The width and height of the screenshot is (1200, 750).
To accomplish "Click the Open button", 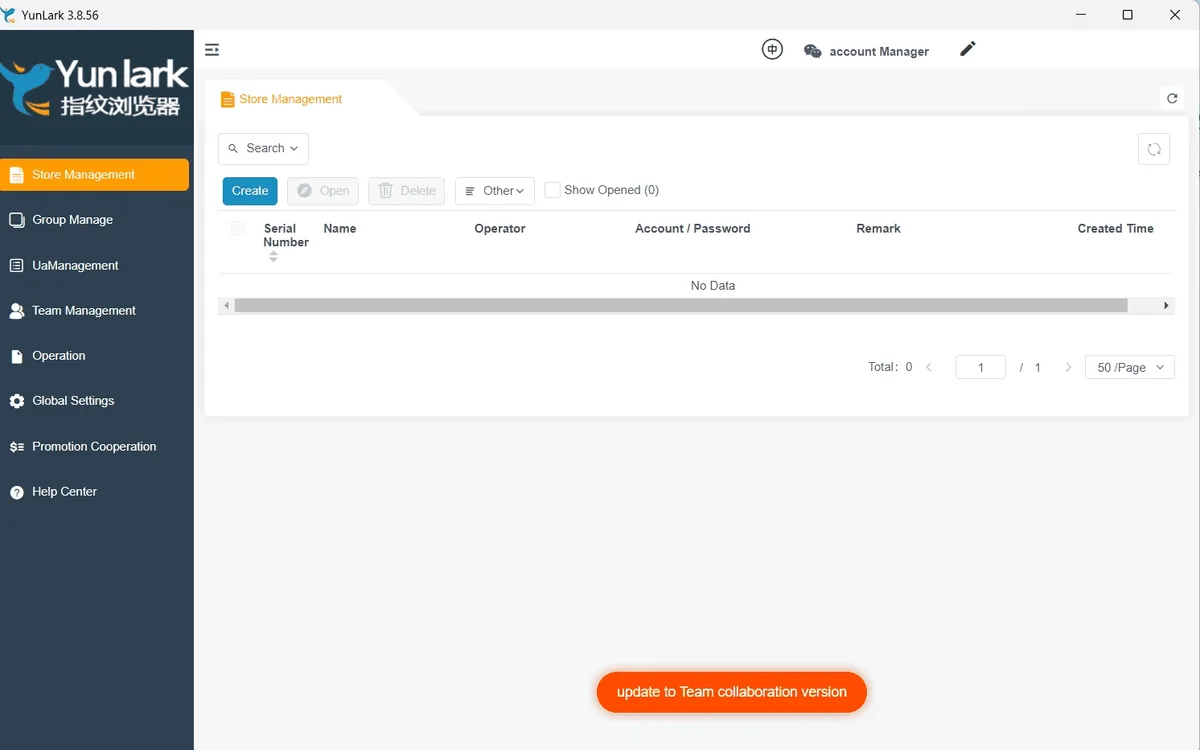I will click(x=323, y=191).
